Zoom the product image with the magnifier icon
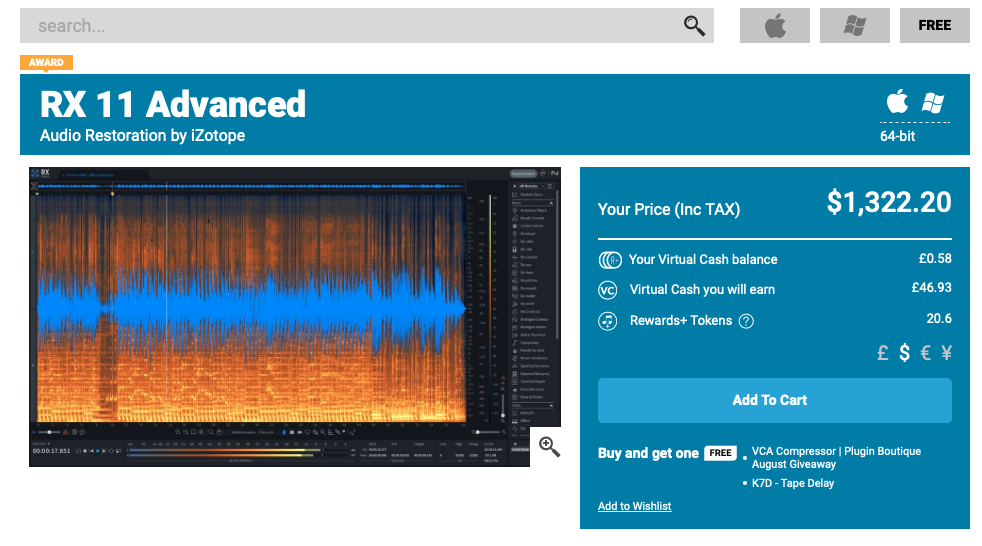The height and width of the screenshot is (546, 982). click(x=549, y=446)
